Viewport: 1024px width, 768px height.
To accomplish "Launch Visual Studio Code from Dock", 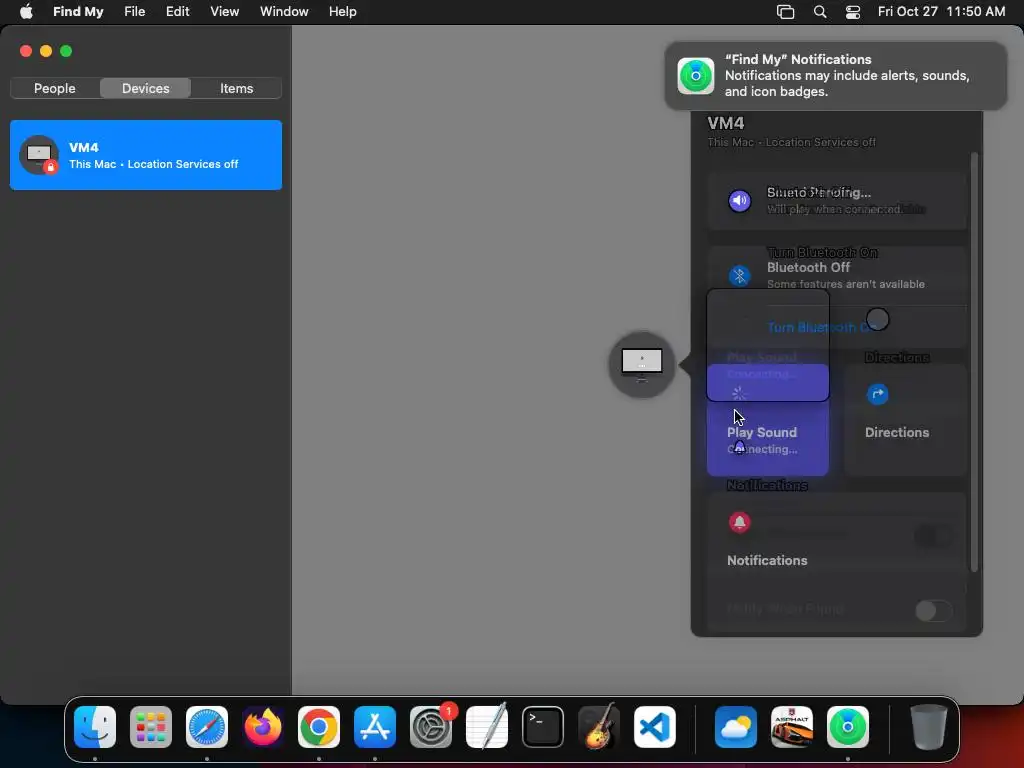I will [655, 727].
